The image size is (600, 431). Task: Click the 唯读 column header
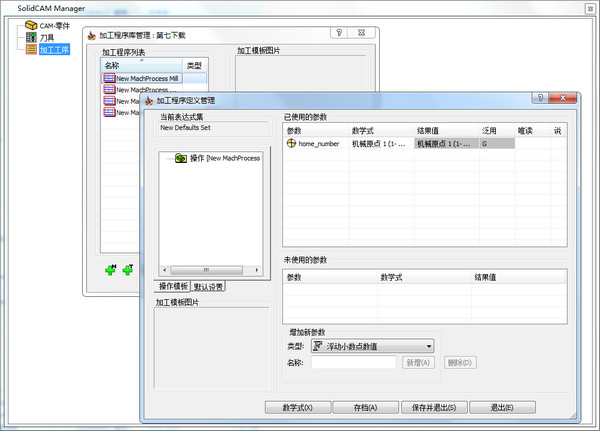tap(533, 131)
